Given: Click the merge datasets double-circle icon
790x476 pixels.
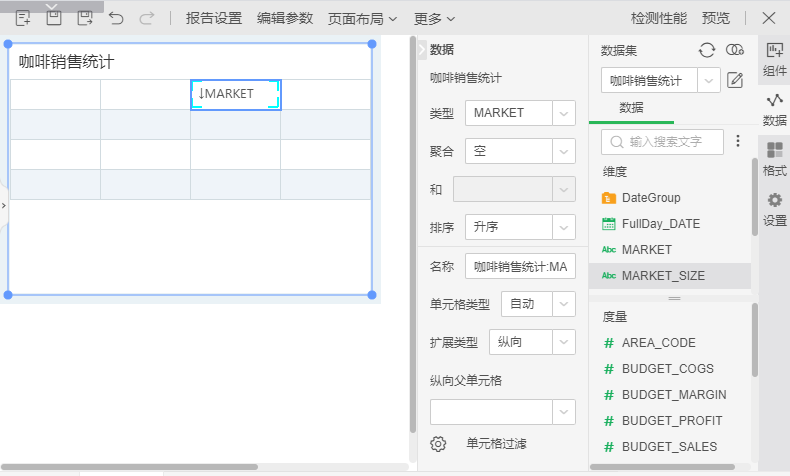Looking at the screenshot, I should pos(735,50).
